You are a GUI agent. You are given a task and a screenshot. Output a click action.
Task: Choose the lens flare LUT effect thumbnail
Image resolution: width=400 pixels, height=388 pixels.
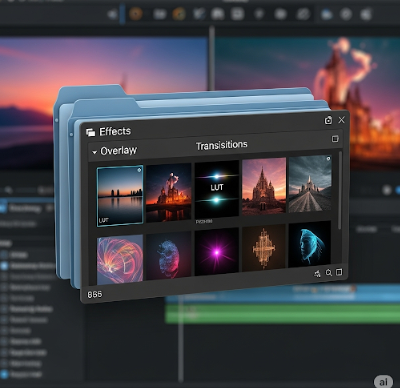(x=217, y=189)
